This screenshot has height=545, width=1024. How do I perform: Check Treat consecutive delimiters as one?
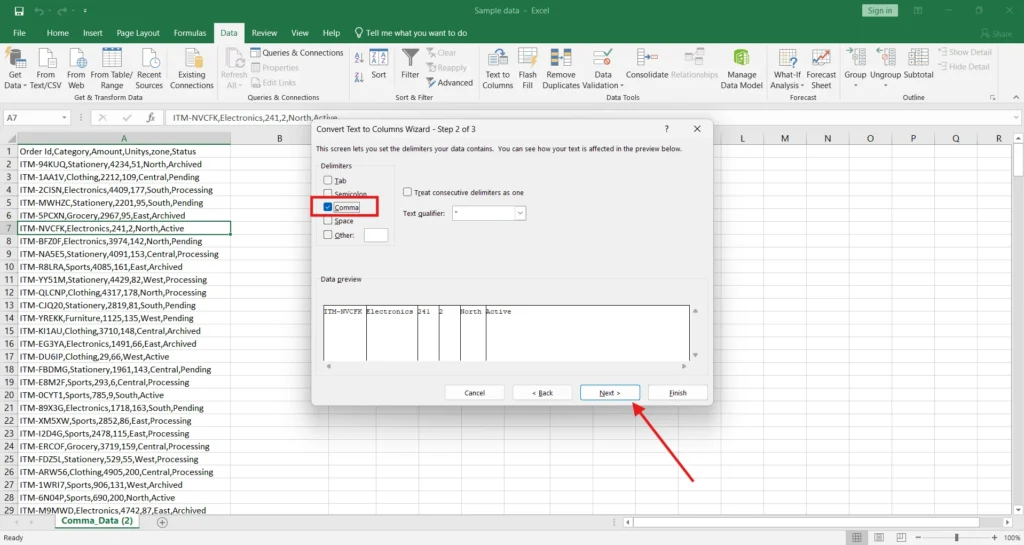tap(408, 192)
